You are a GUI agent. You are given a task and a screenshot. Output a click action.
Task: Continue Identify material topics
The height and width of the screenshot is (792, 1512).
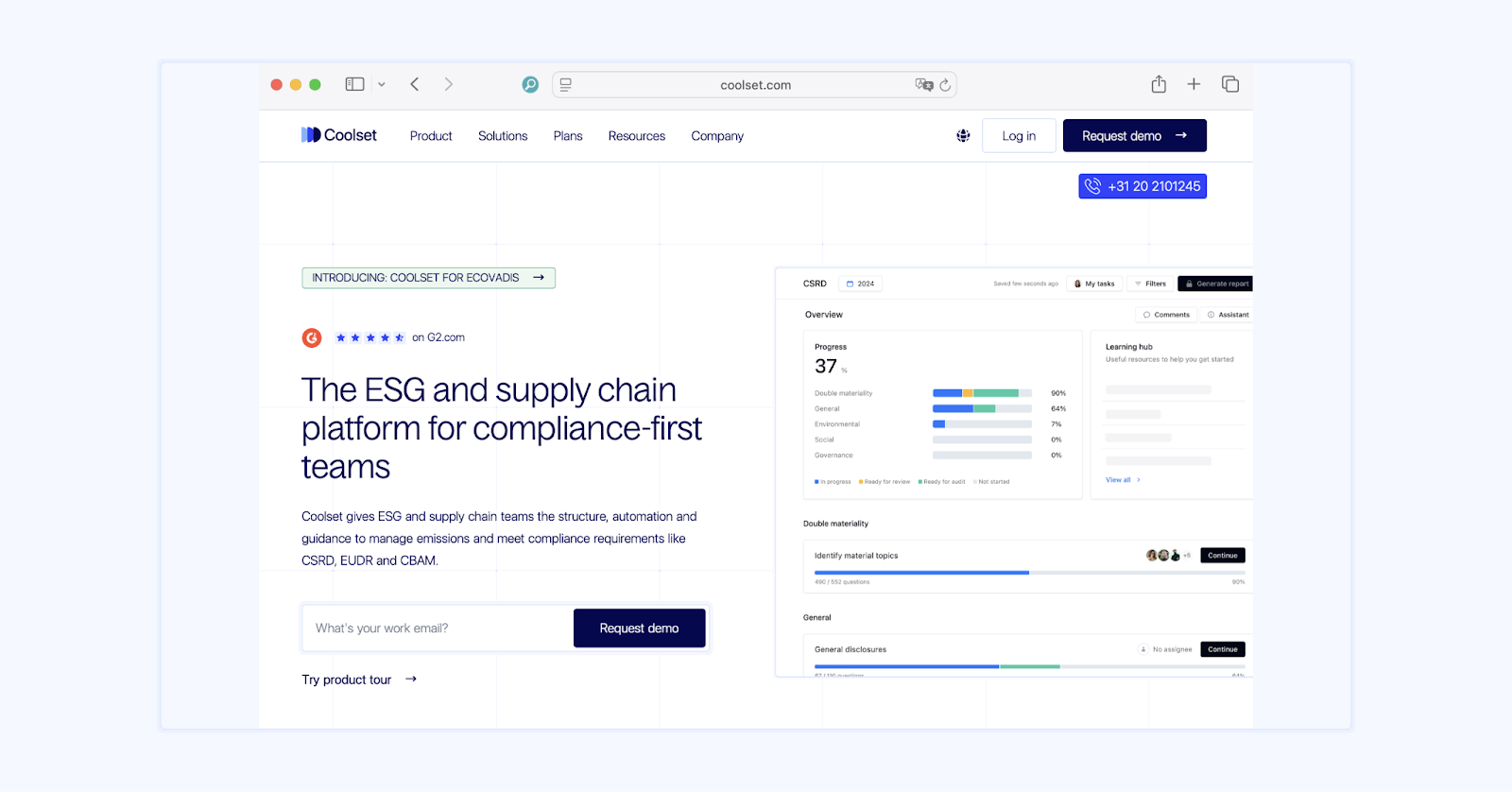pyautogui.click(x=1223, y=556)
